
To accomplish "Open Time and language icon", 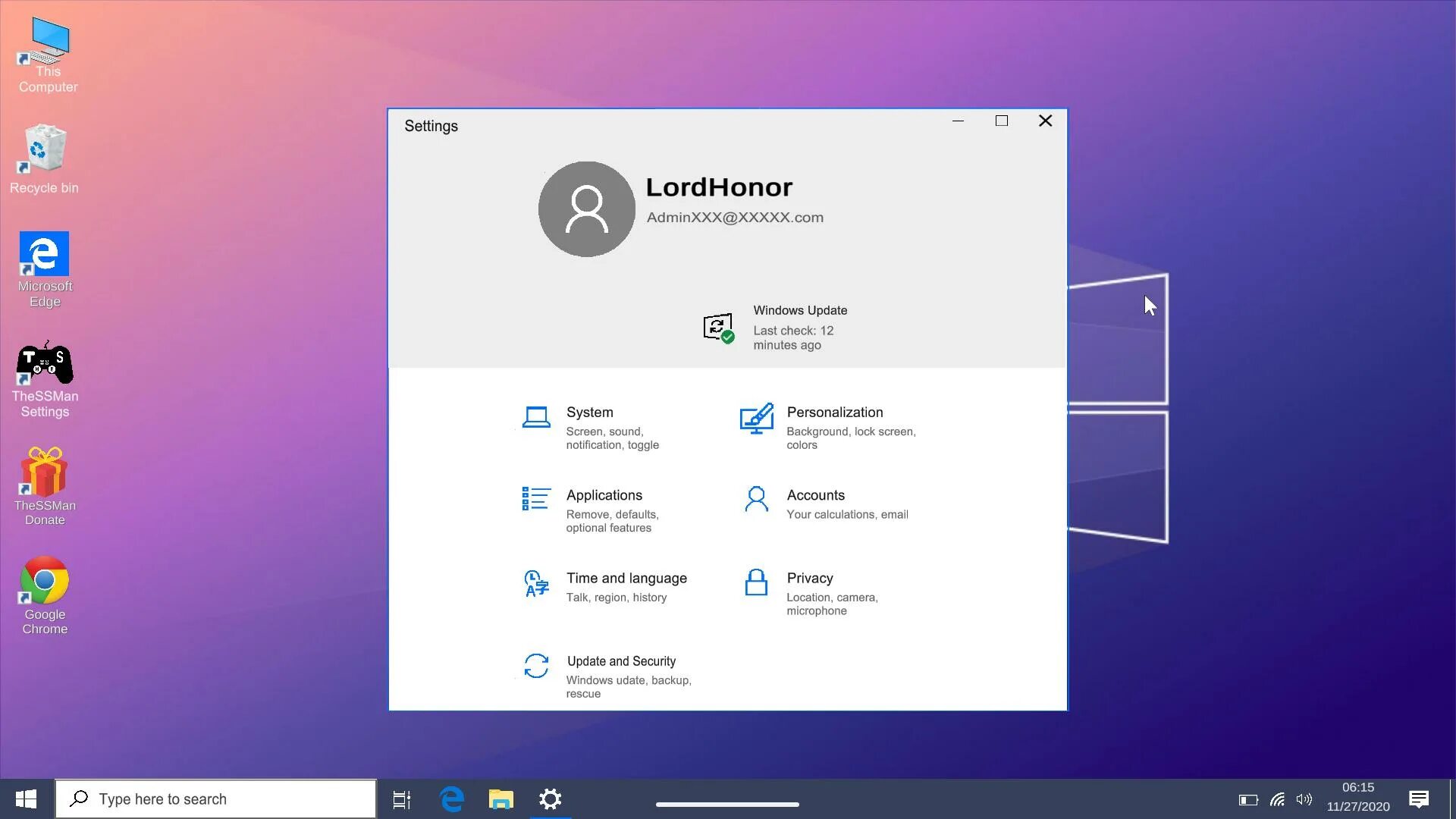I will pyautogui.click(x=536, y=583).
